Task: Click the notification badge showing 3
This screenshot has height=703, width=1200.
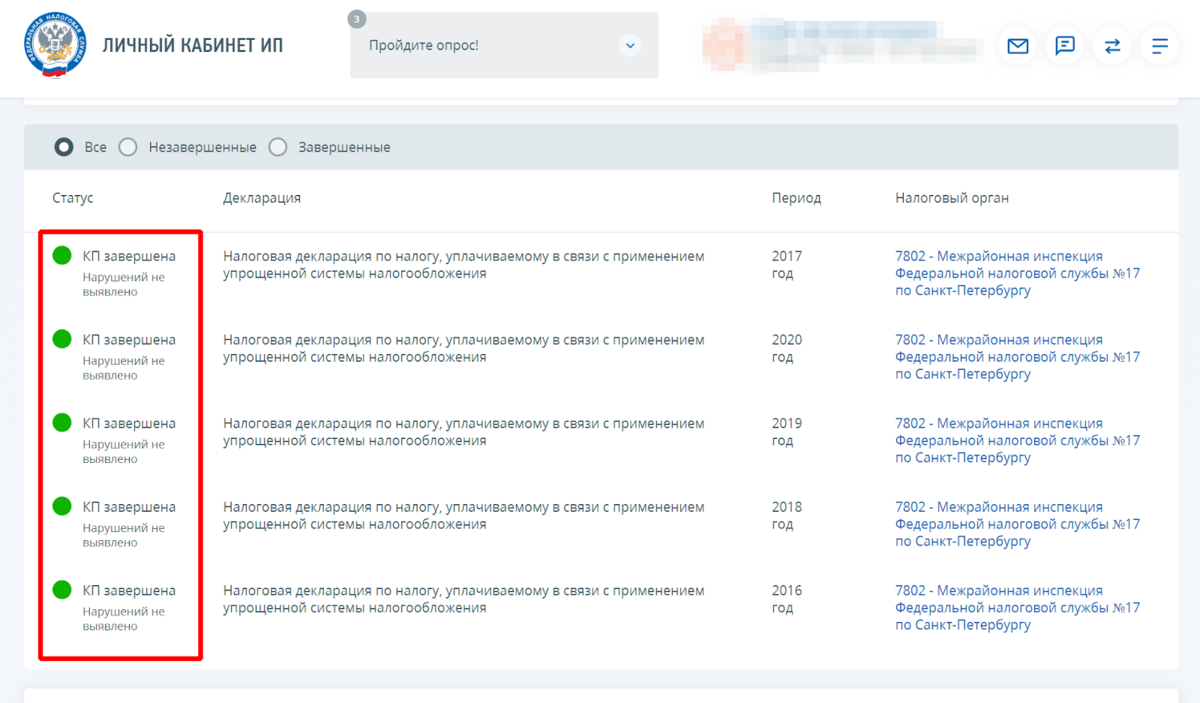Action: click(357, 19)
